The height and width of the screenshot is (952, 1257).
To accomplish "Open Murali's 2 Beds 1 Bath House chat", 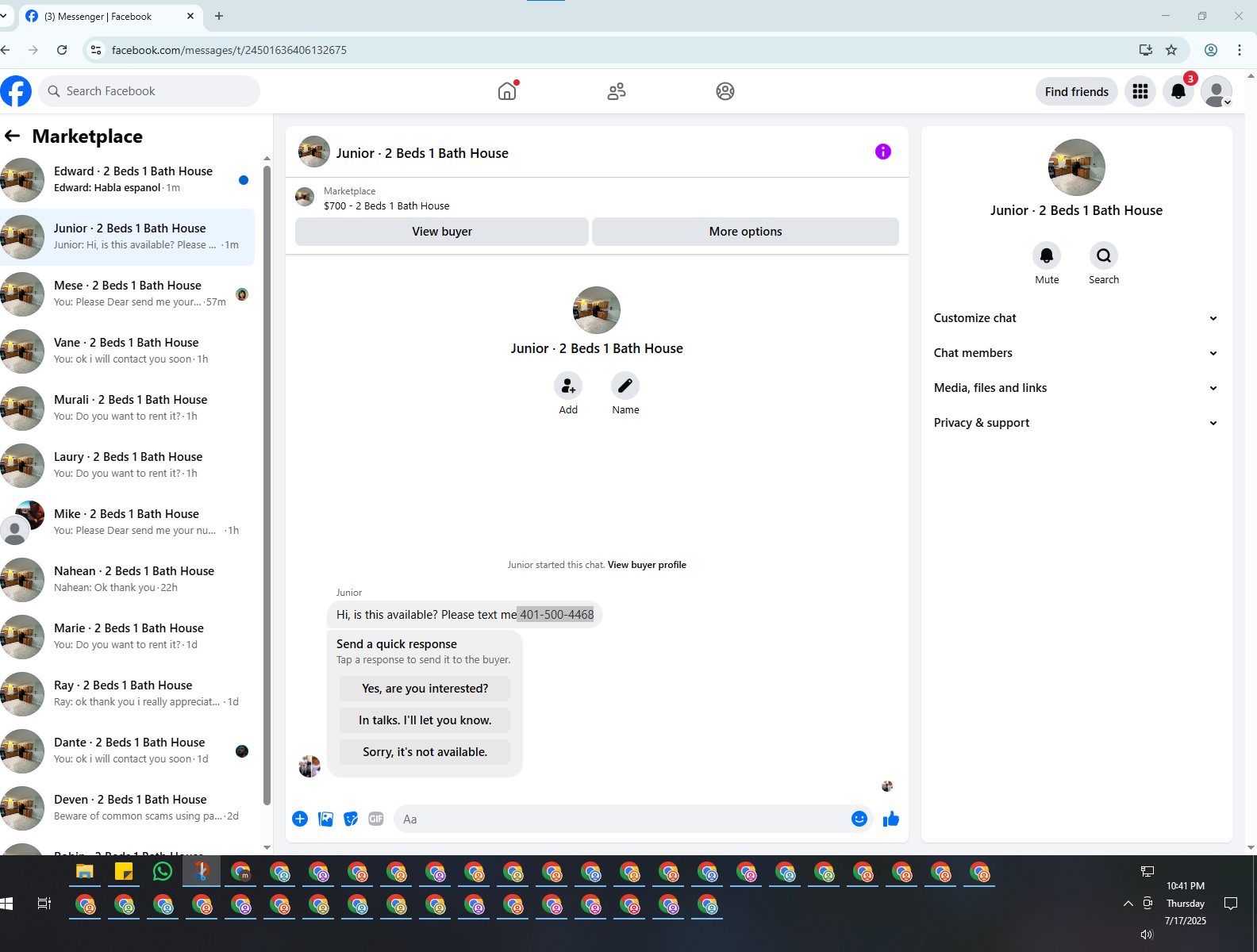I will pos(127,409).
